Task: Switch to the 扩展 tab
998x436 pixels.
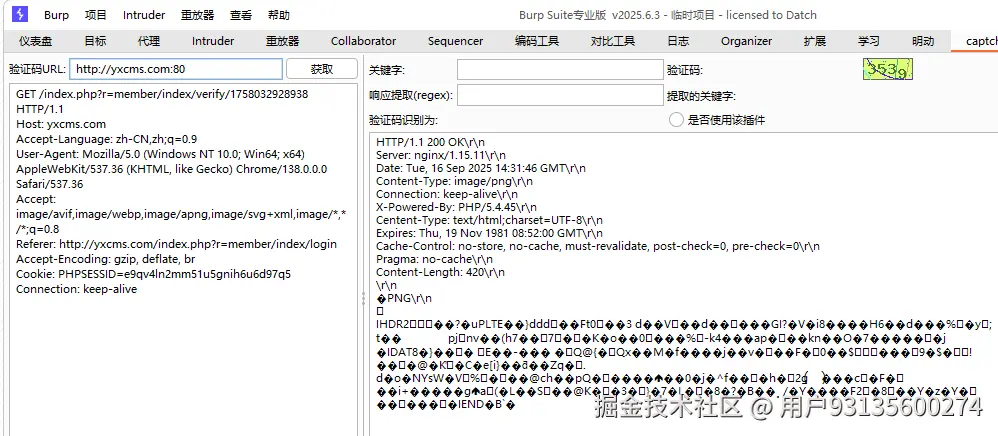Action: pyautogui.click(x=815, y=41)
